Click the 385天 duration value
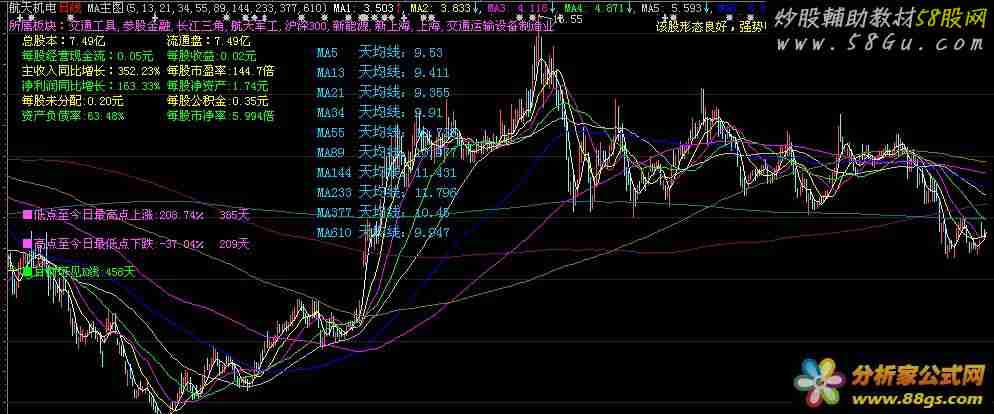 [235, 215]
